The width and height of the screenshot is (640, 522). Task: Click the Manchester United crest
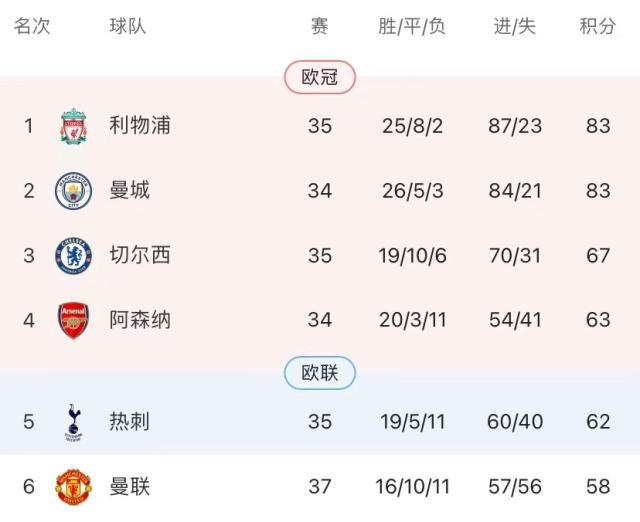pos(73,487)
